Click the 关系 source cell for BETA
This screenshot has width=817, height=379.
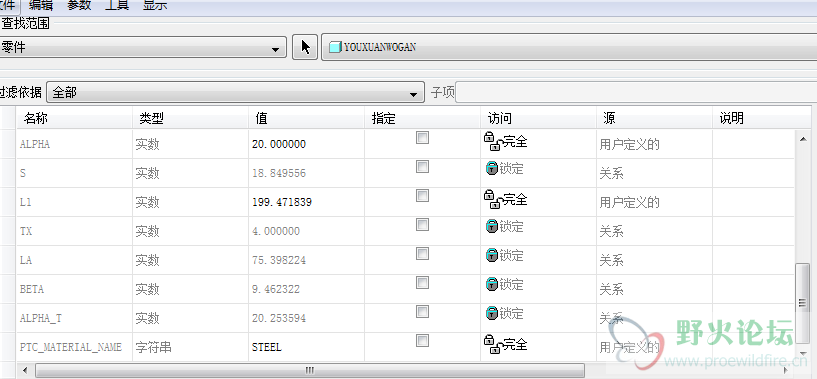(x=654, y=289)
